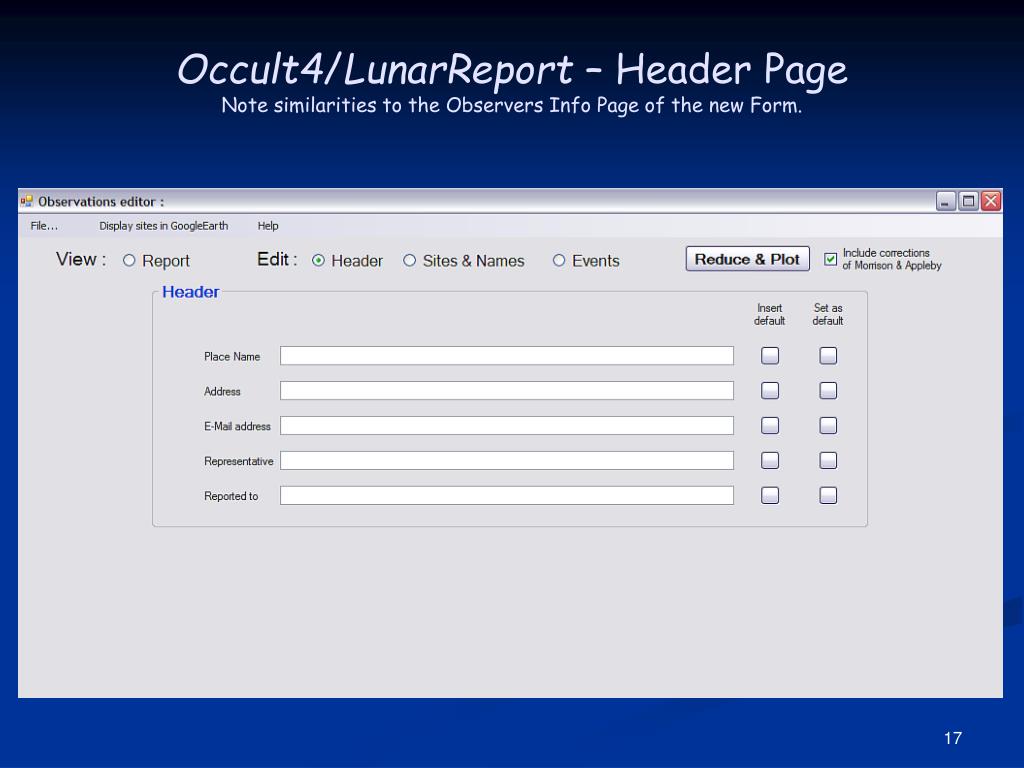This screenshot has width=1024, height=768.
Task: Maximize the Observations editor window
Action: click(968, 201)
